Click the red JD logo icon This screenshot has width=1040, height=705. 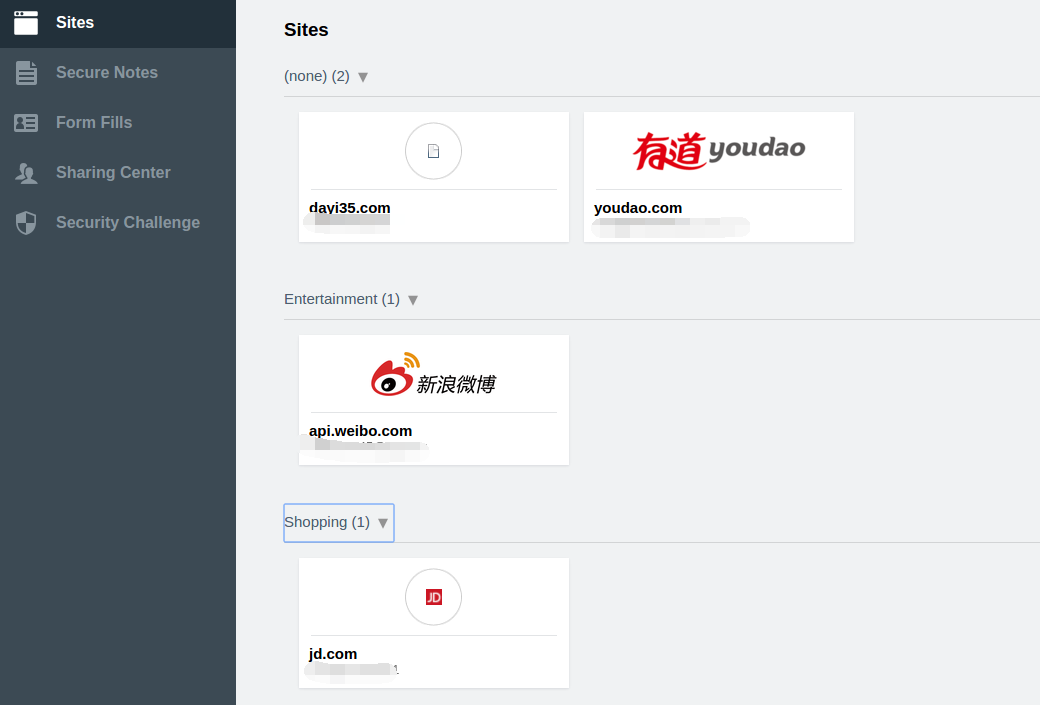[434, 598]
